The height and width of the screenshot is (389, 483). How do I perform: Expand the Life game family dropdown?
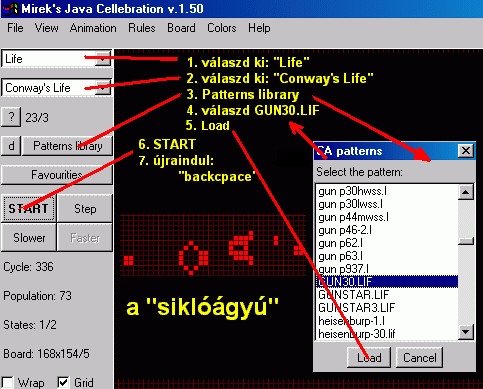[x=103, y=59]
